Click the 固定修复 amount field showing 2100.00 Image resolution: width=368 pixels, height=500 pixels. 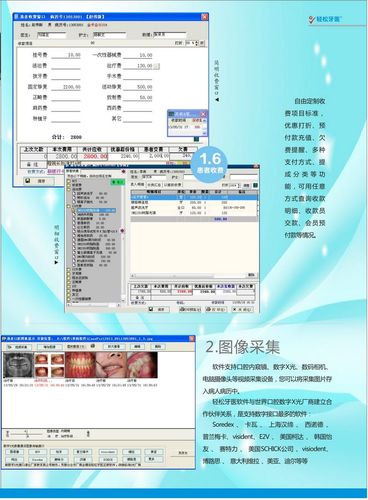[x=66, y=87]
